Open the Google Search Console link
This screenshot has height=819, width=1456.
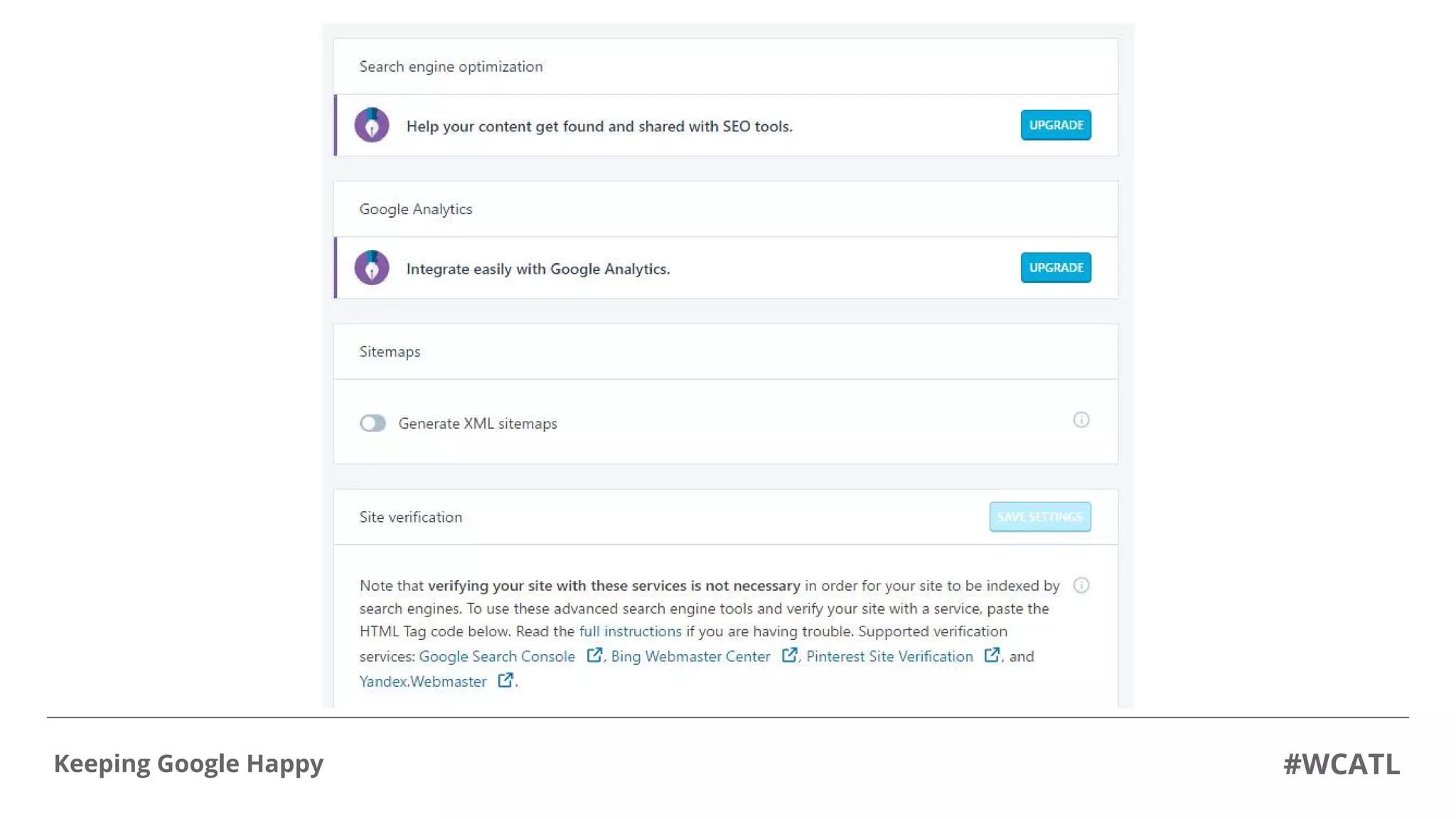(x=497, y=656)
